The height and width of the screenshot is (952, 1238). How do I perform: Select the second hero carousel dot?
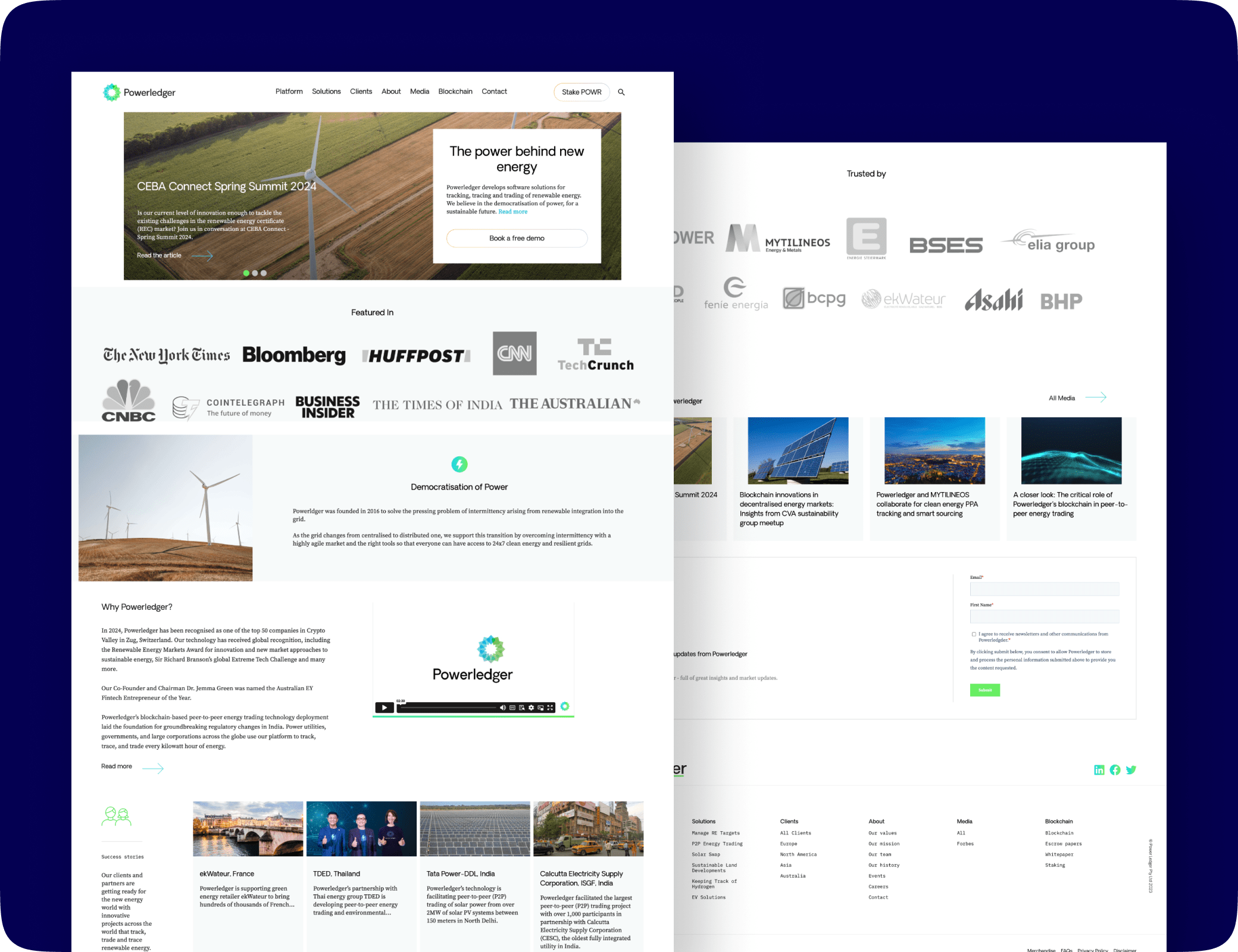pos(255,273)
